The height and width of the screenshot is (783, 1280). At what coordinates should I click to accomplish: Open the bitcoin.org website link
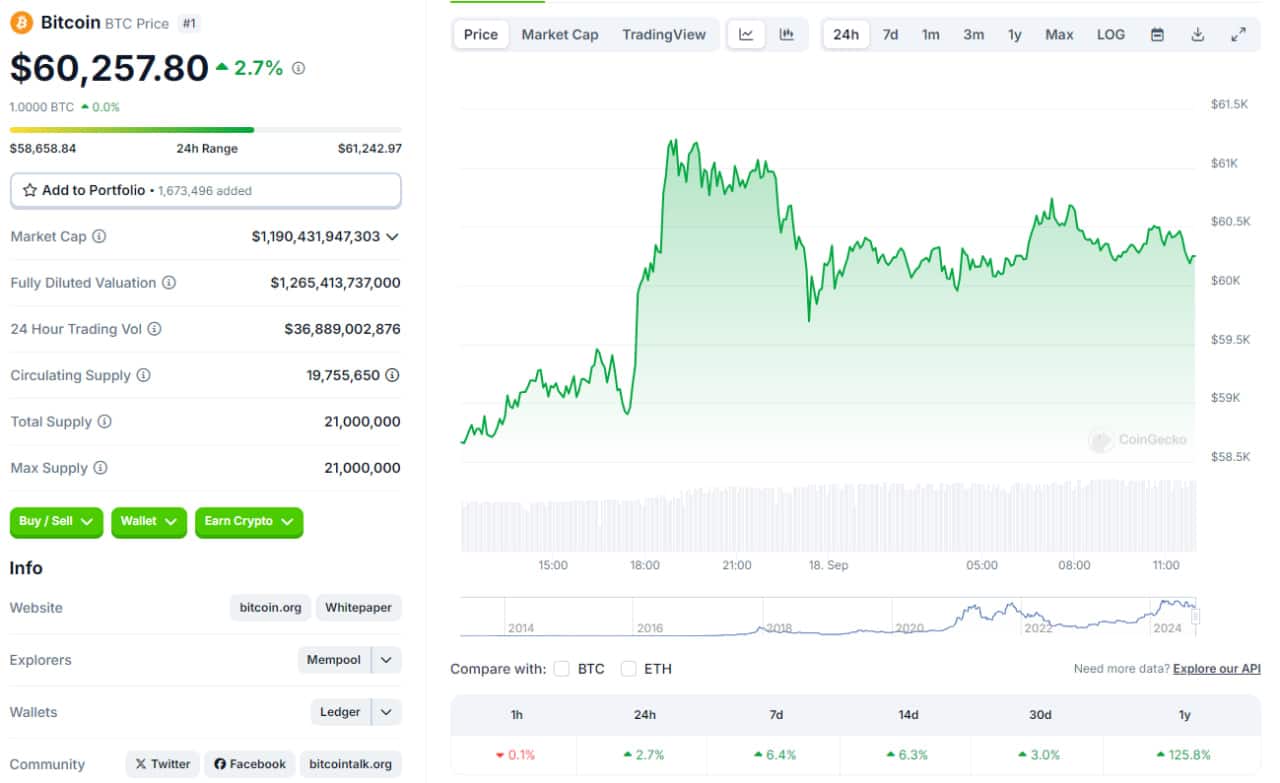270,607
